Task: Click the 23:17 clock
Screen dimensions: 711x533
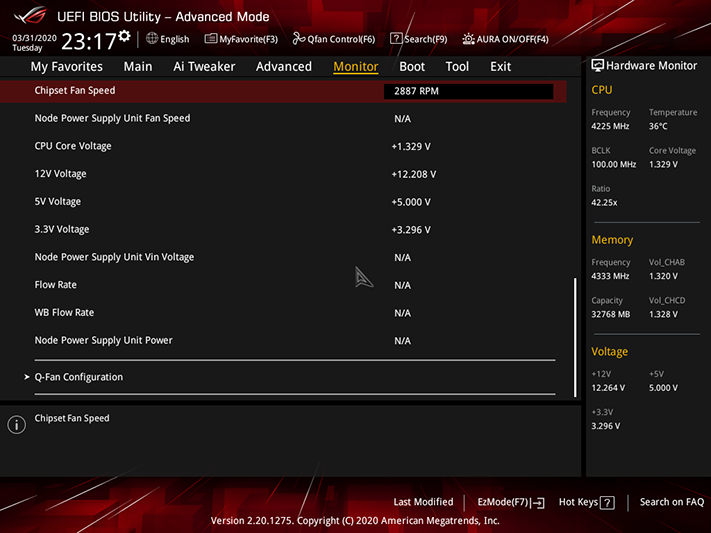Action: [x=89, y=41]
